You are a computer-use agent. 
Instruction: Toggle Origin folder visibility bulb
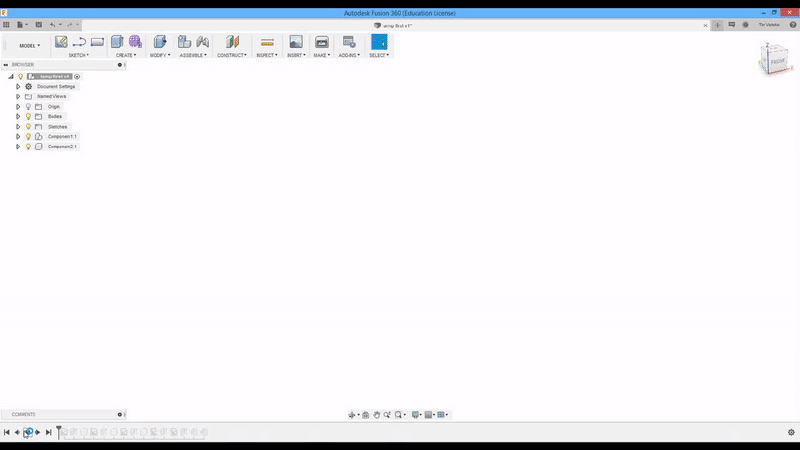(29, 107)
